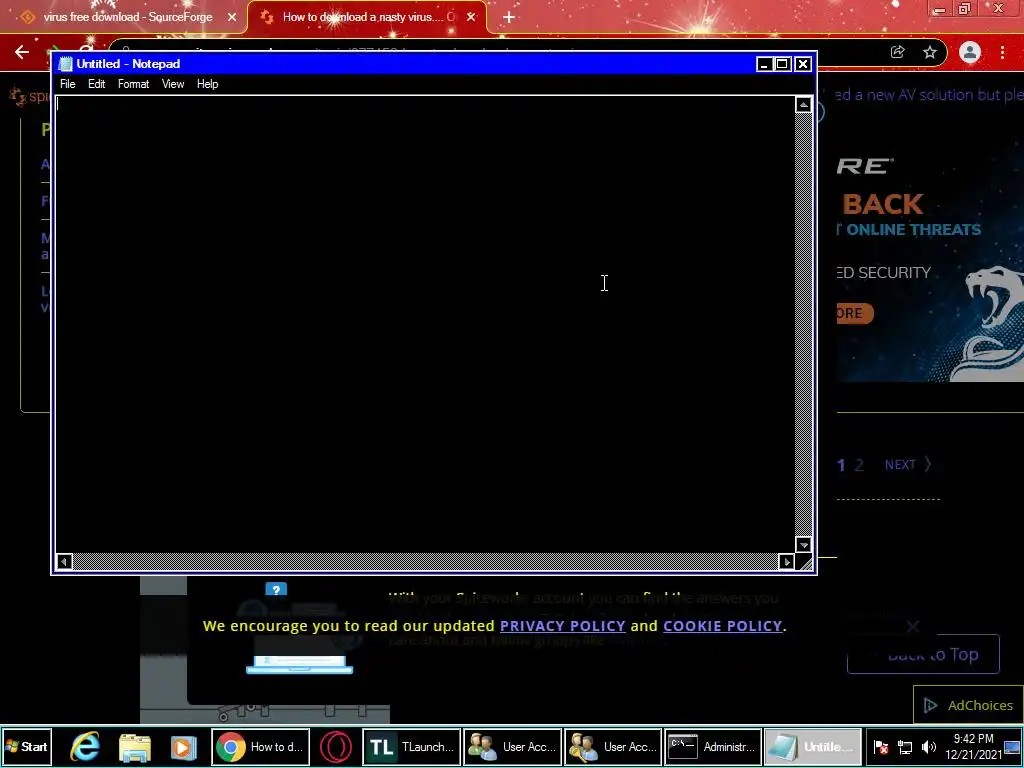1024x768 pixels.
Task: Click Notepad vertical scrollbar down arrow
Action: (x=803, y=545)
